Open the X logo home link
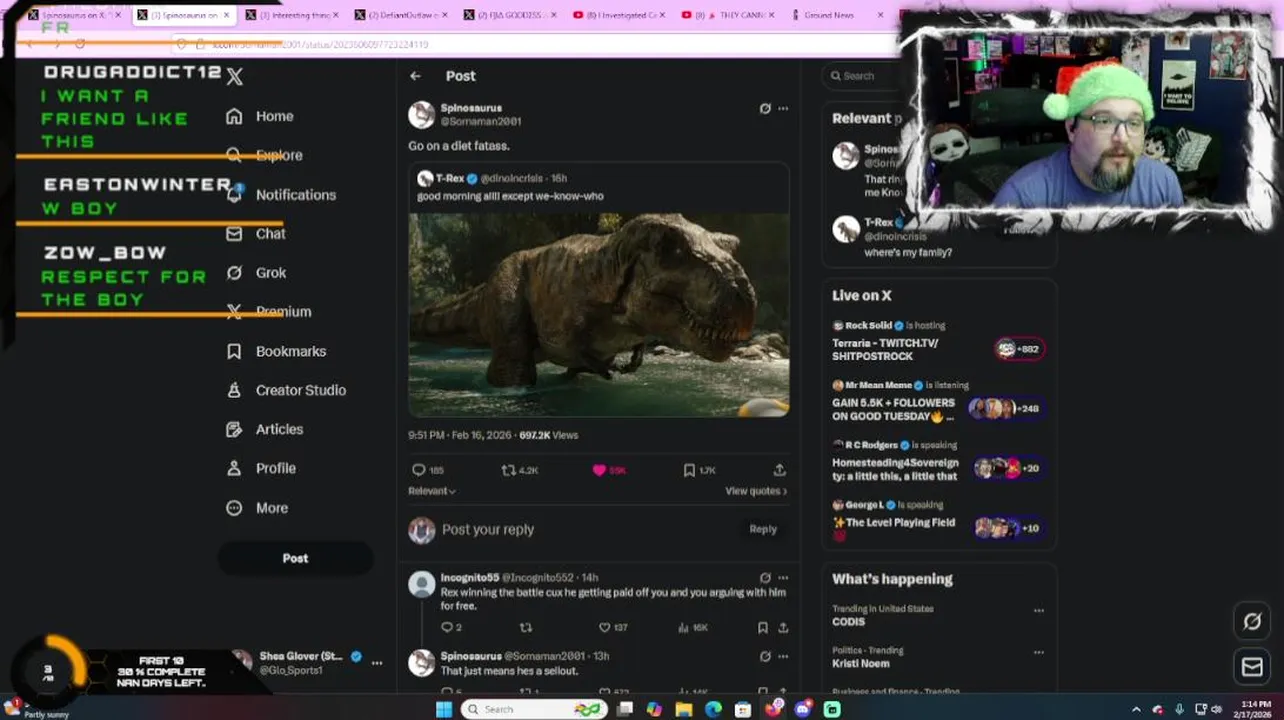The width and height of the screenshot is (1284, 720). pyautogui.click(x=234, y=76)
